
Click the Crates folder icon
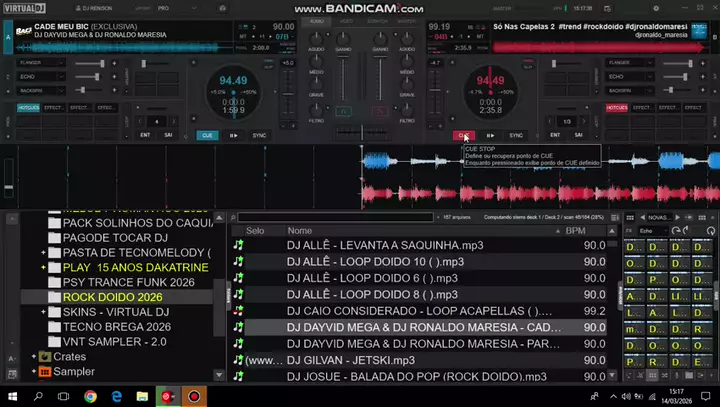coord(45,356)
